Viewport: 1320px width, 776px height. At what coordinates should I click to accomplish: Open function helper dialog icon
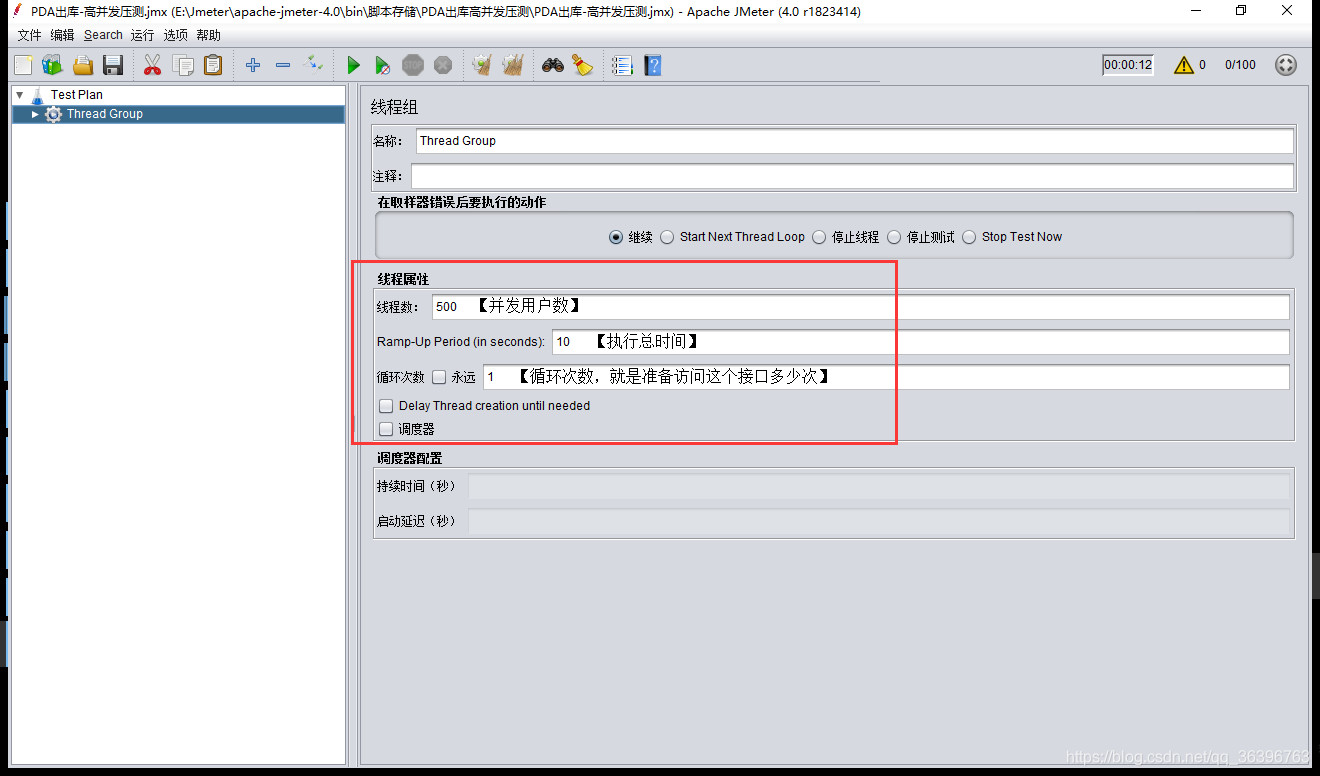click(622, 66)
